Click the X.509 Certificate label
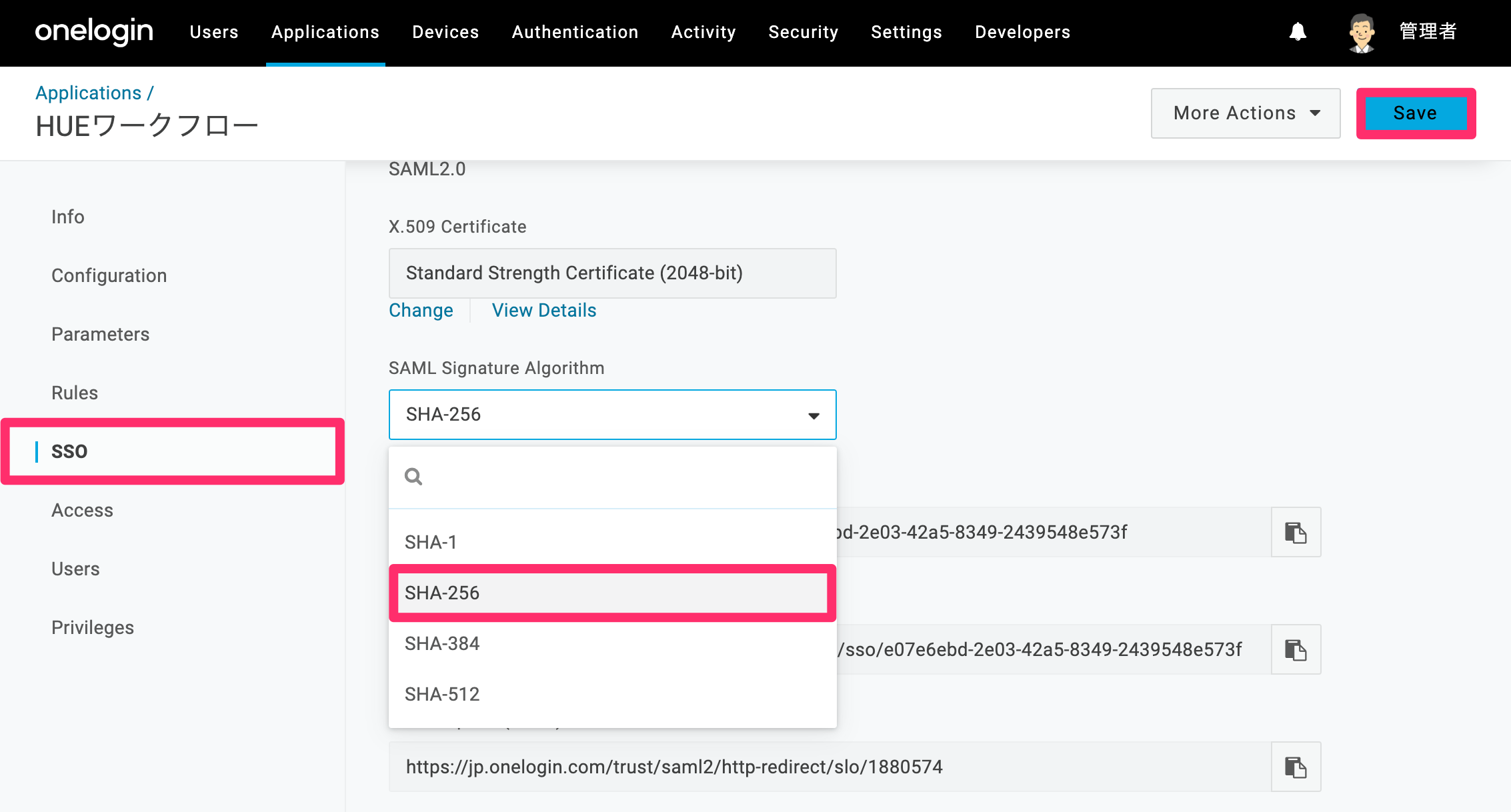This screenshot has width=1511, height=812. pyautogui.click(x=457, y=227)
